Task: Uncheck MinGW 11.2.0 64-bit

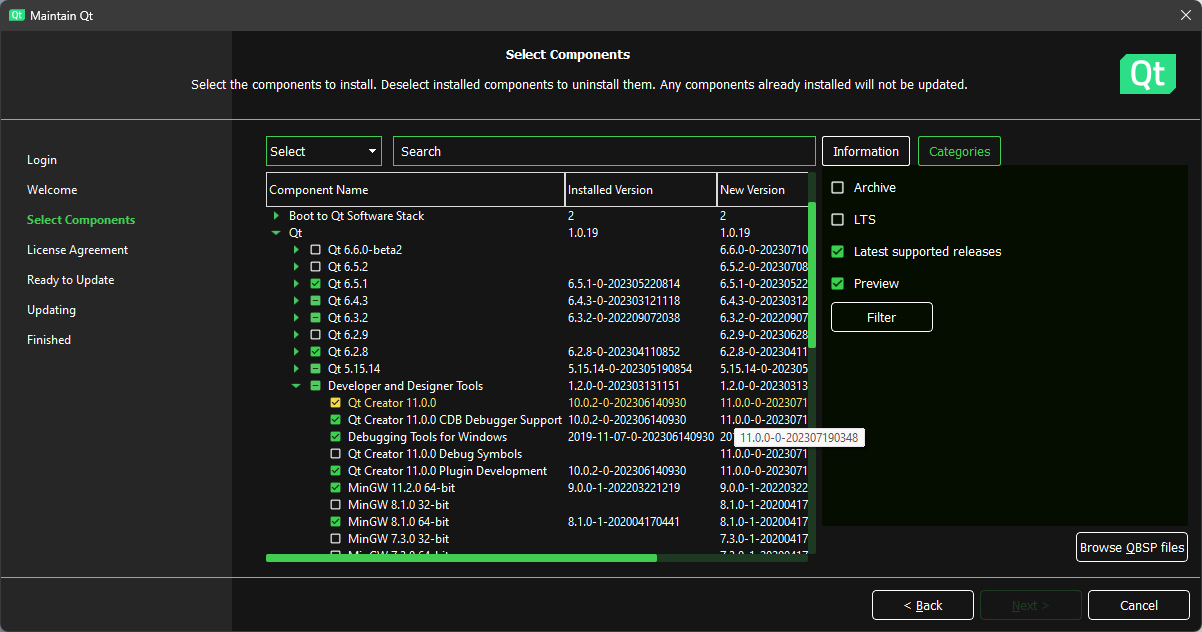Action: [x=336, y=488]
